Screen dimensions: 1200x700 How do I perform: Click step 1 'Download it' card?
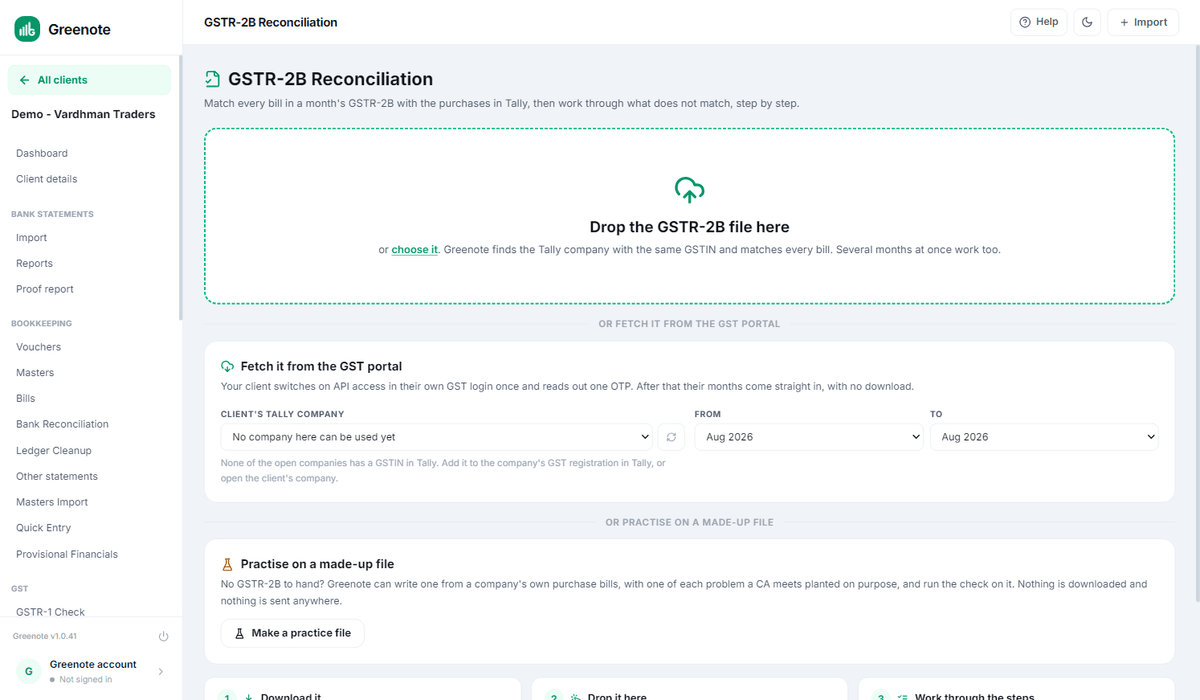pyautogui.click(x=363, y=689)
